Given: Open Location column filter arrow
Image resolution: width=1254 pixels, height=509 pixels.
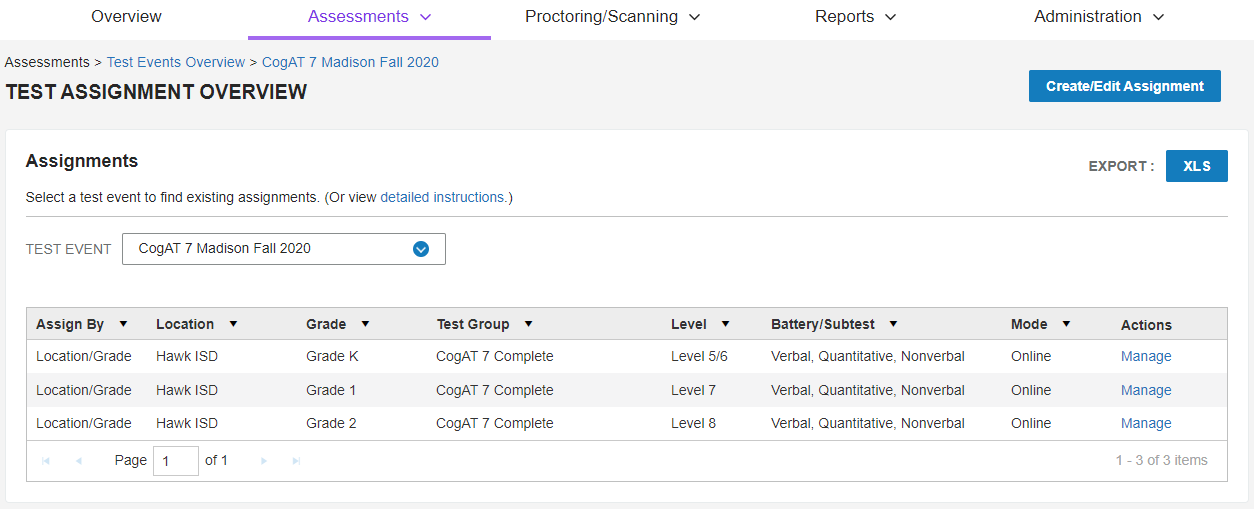Looking at the screenshot, I should [233, 324].
